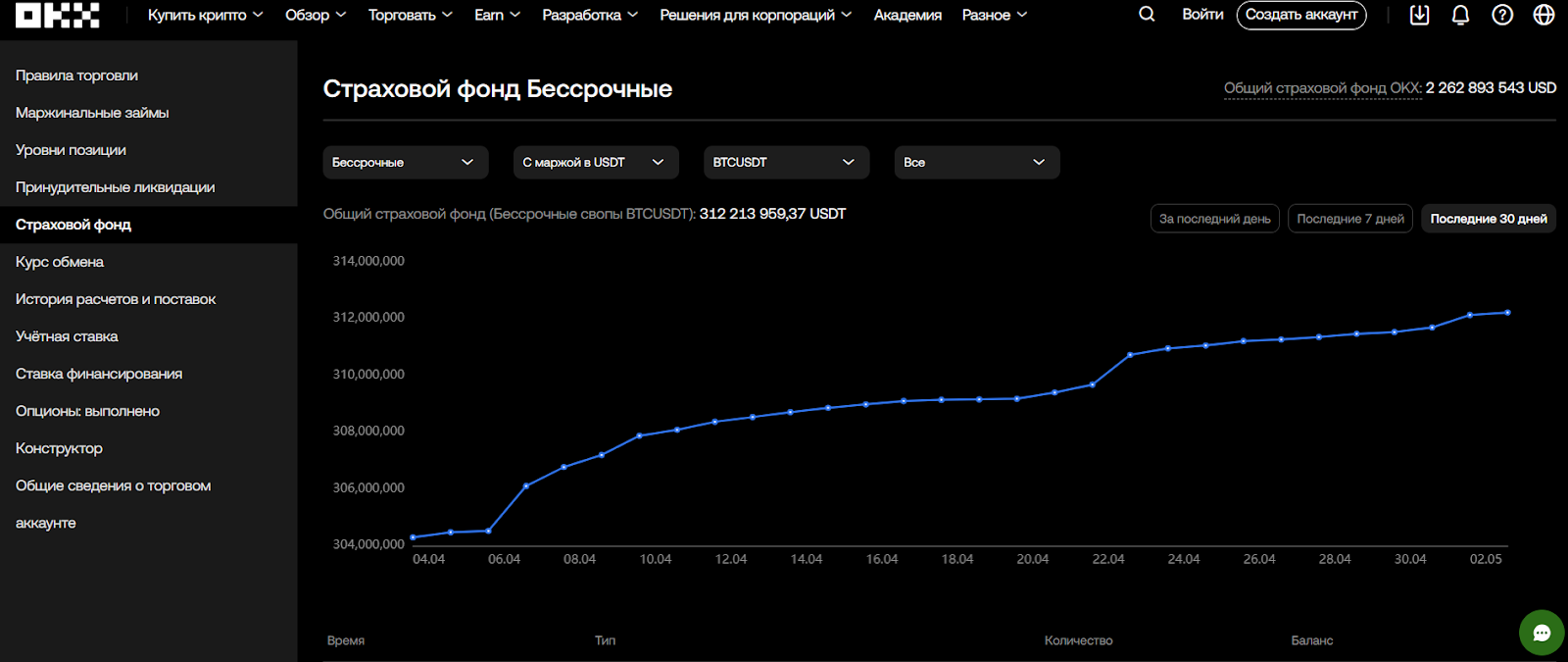
Task: Click the 312,000,000 y-axis label
Action: tap(368, 317)
